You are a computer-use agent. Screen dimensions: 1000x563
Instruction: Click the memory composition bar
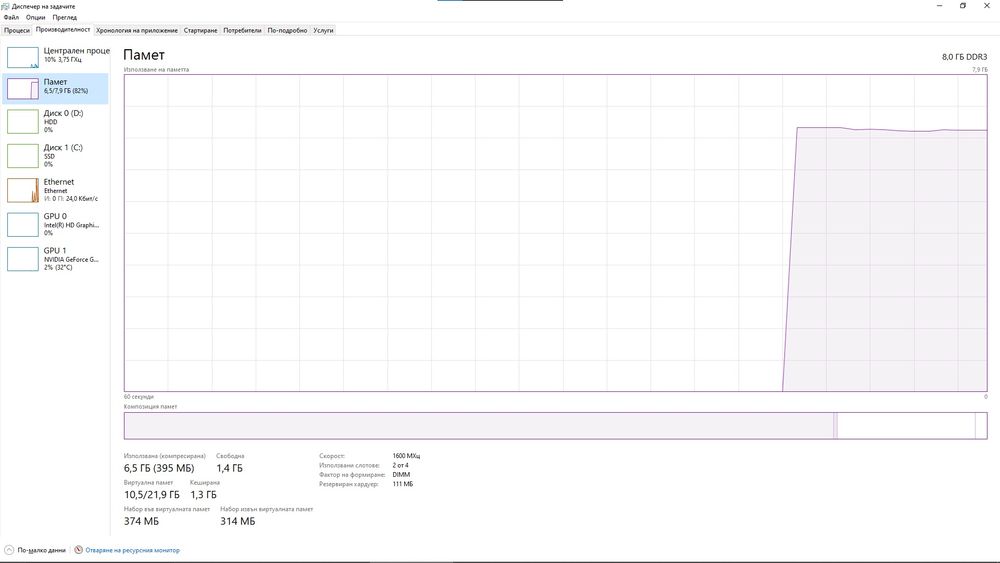coord(555,425)
